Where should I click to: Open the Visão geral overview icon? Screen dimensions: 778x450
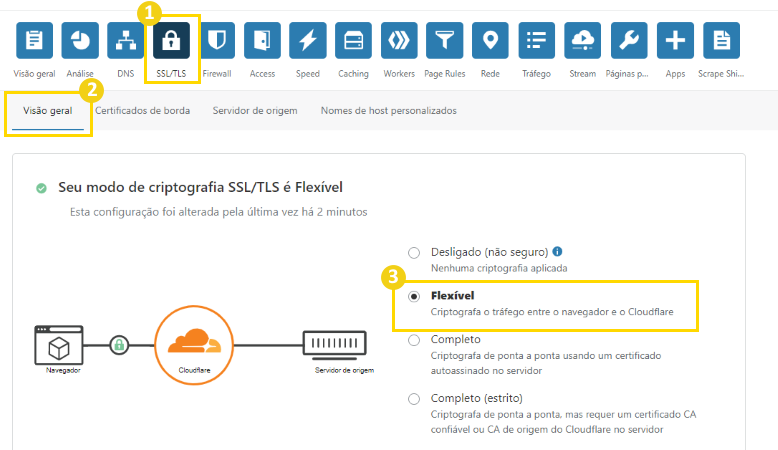click(34, 40)
